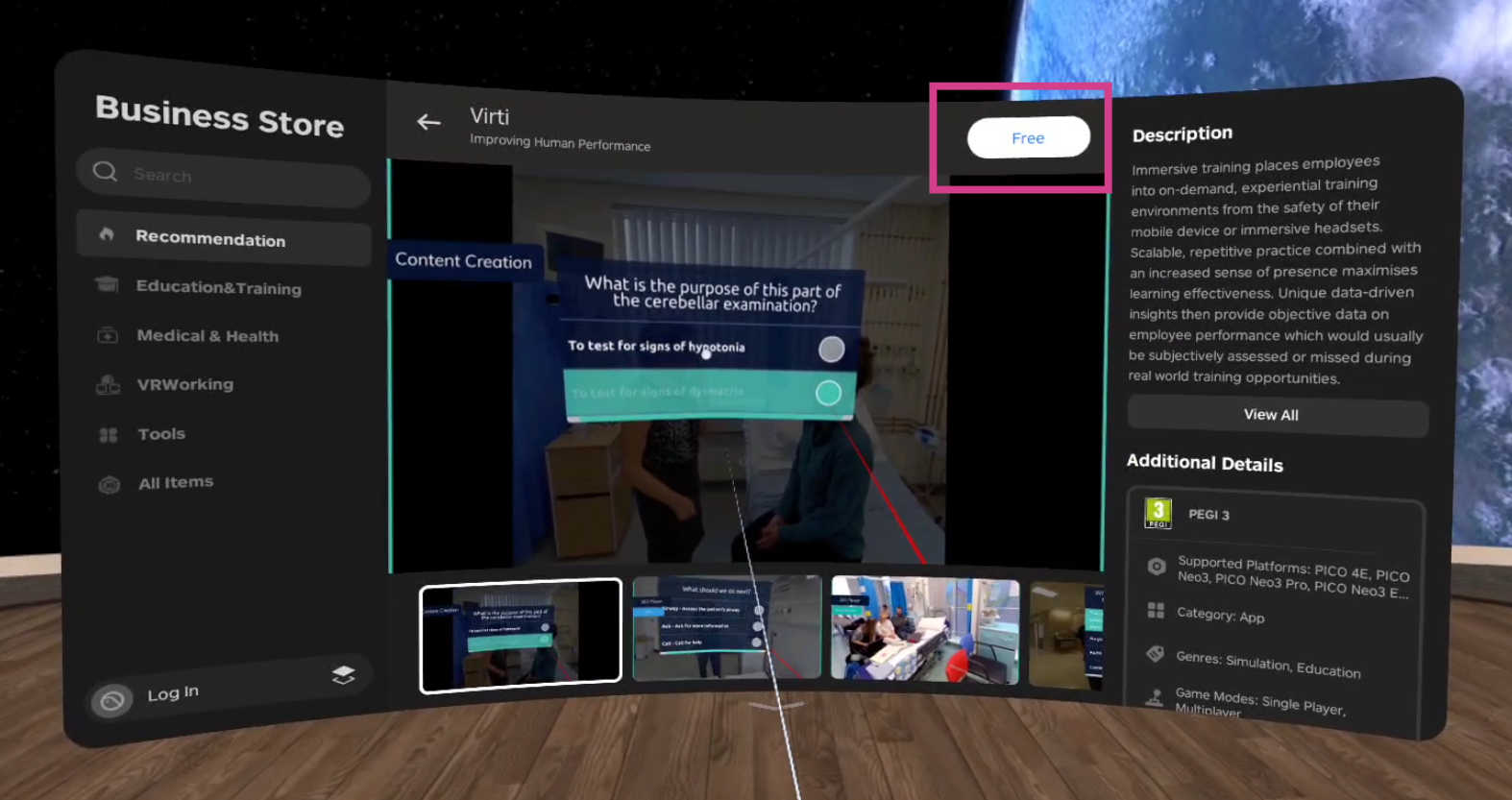Open the All Items category
This screenshot has width=1512, height=800.
point(176,482)
